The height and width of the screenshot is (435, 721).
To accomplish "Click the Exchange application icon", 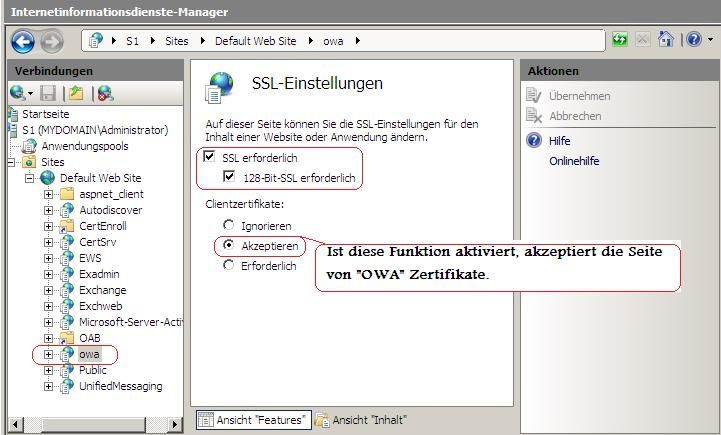I will point(67,290).
